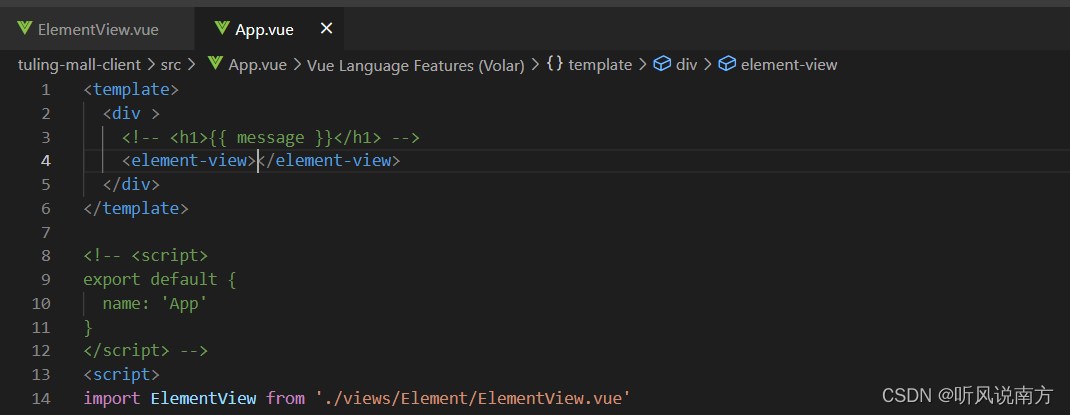Image resolution: width=1070 pixels, height=415 pixels.
Task: Click line number 14 in gutter
Action: [41, 399]
